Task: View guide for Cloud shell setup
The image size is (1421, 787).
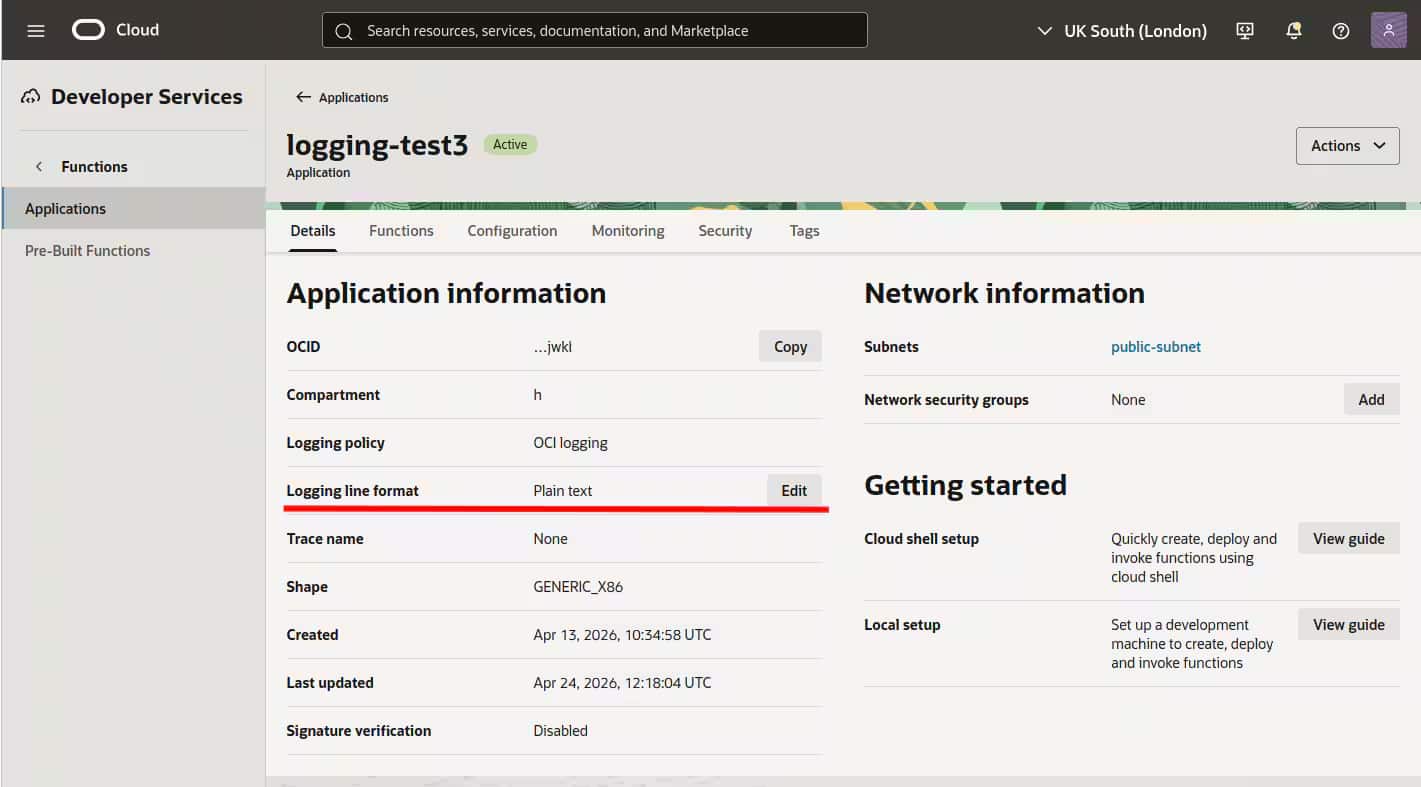Action: tap(1349, 539)
